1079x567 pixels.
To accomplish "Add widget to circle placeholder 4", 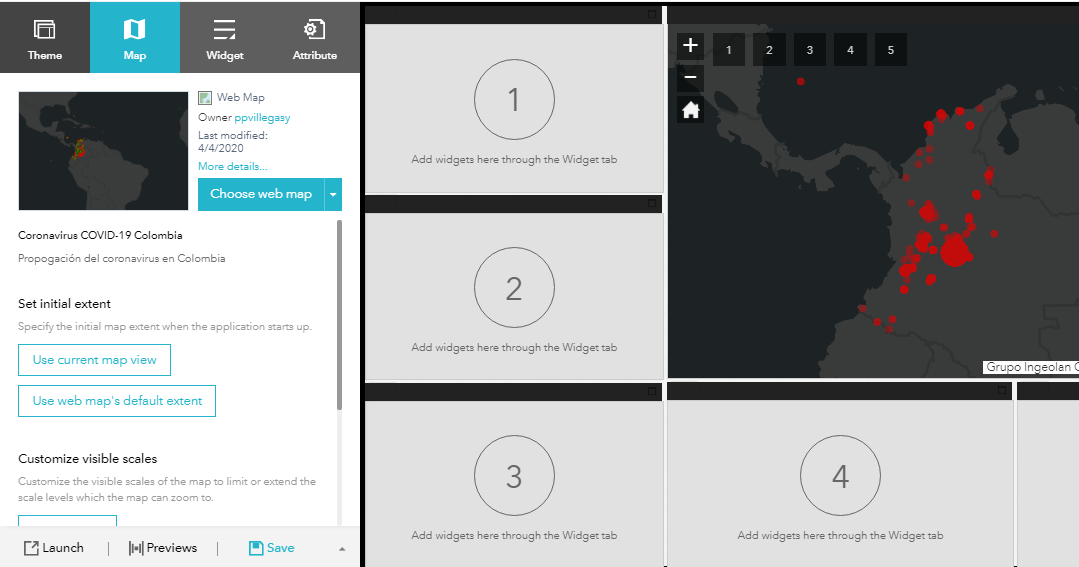I will (x=840, y=475).
